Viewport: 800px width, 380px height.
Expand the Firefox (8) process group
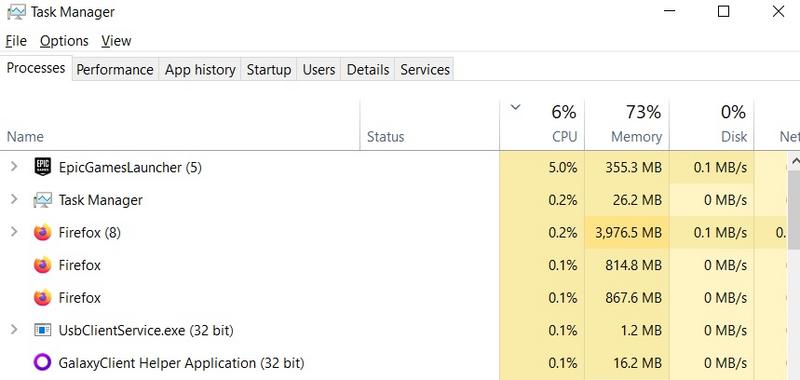pyautogui.click(x=14, y=232)
